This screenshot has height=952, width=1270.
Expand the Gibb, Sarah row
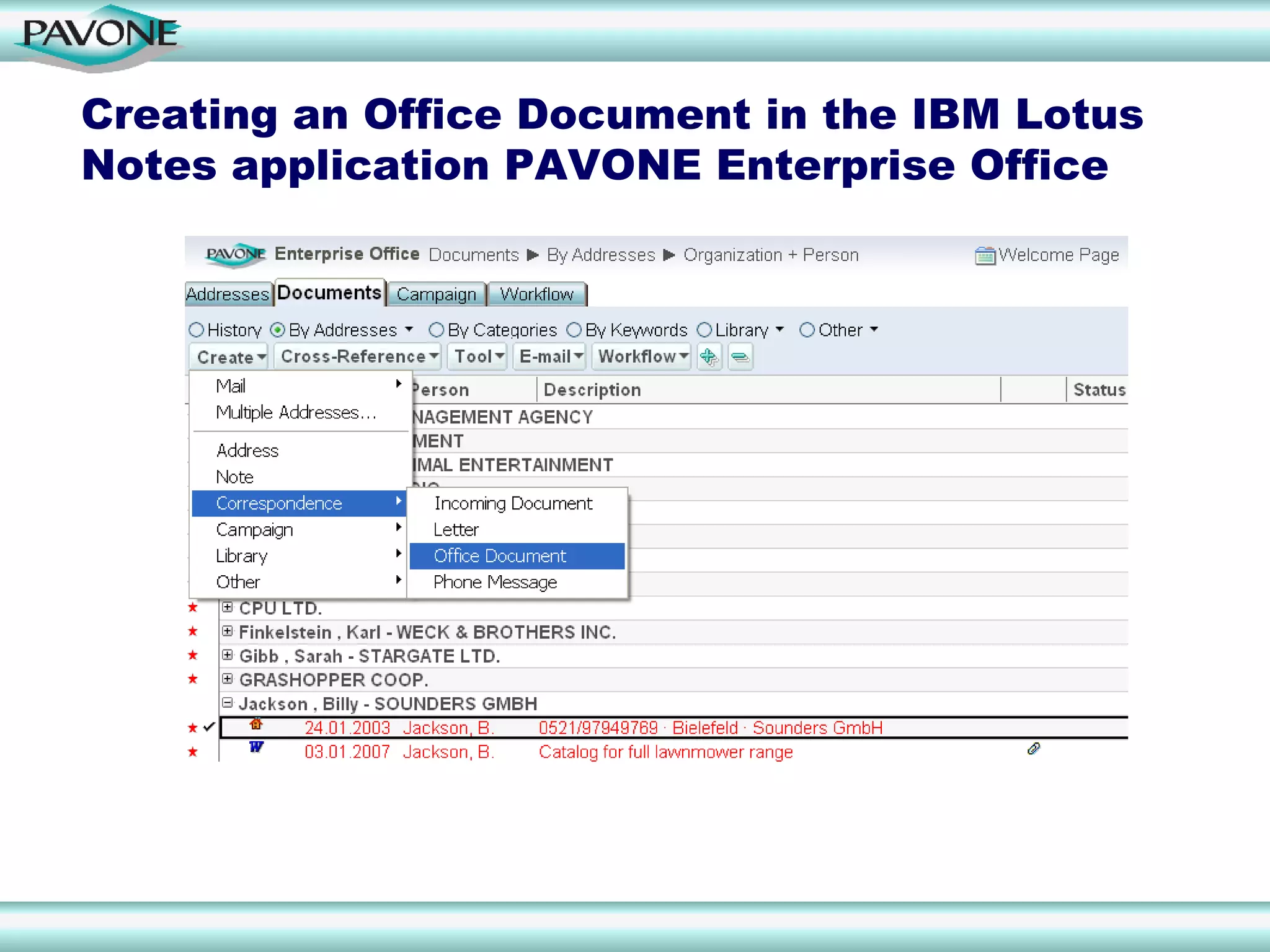pos(228,655)
